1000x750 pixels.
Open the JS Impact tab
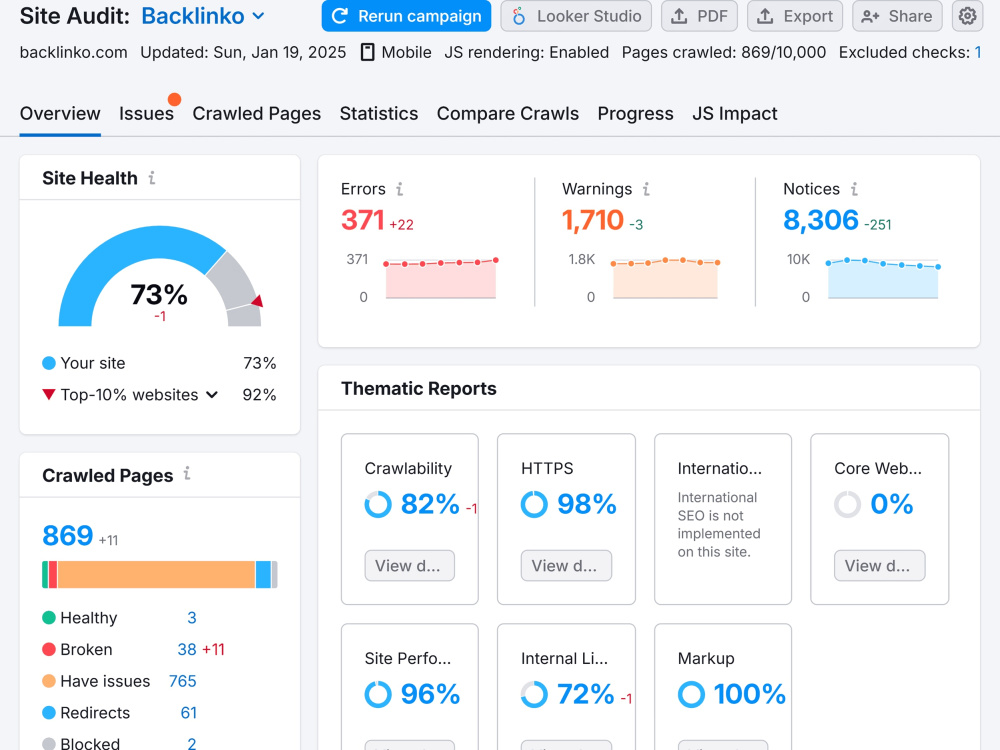(x=735, y=114)
